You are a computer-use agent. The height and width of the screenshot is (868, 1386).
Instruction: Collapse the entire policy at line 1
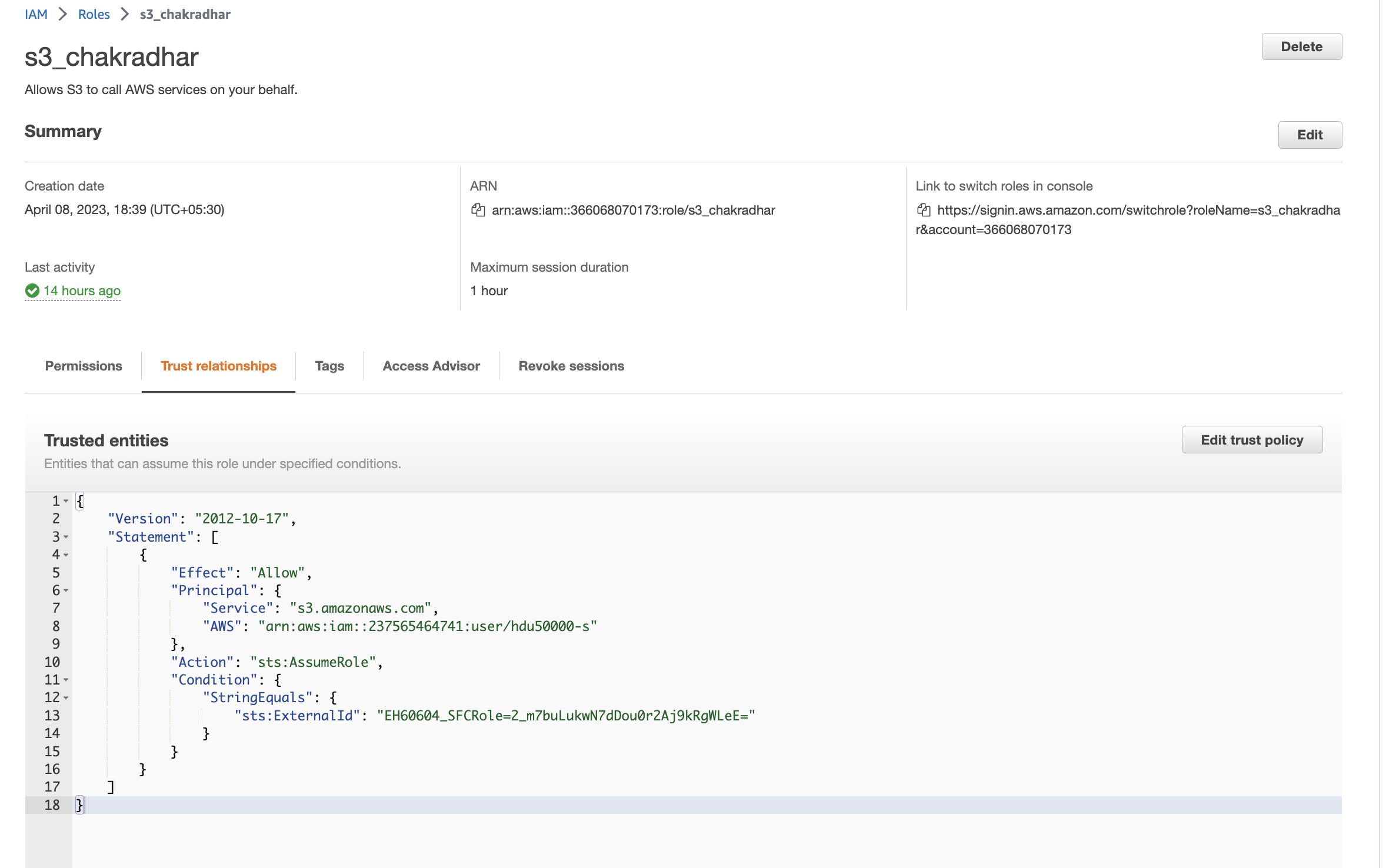pos(65,500)
